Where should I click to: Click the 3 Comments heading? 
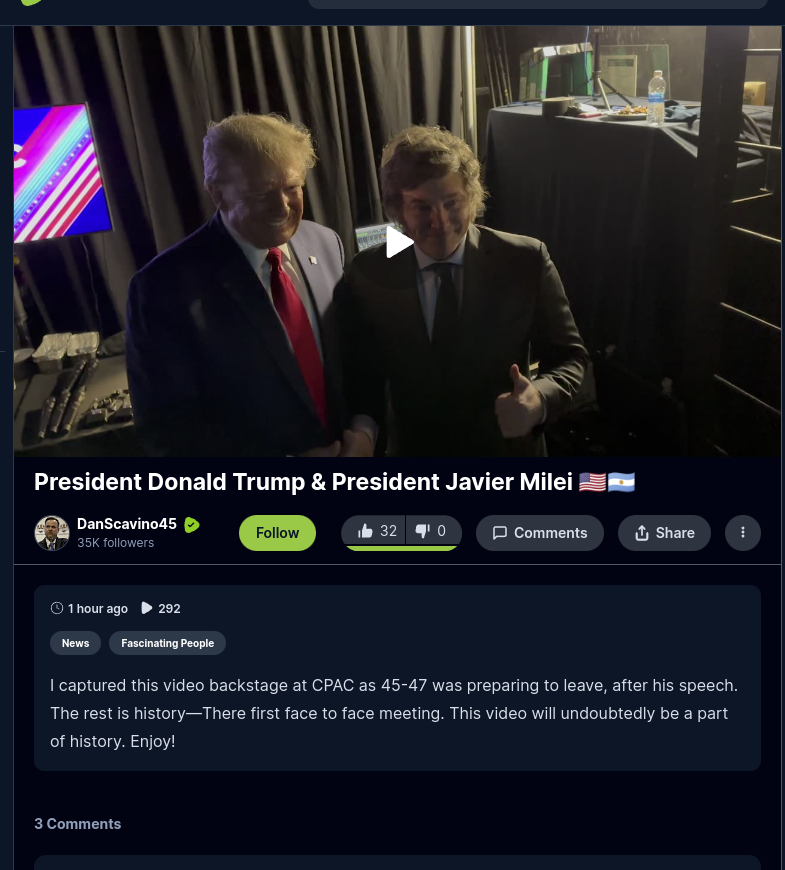78,823
